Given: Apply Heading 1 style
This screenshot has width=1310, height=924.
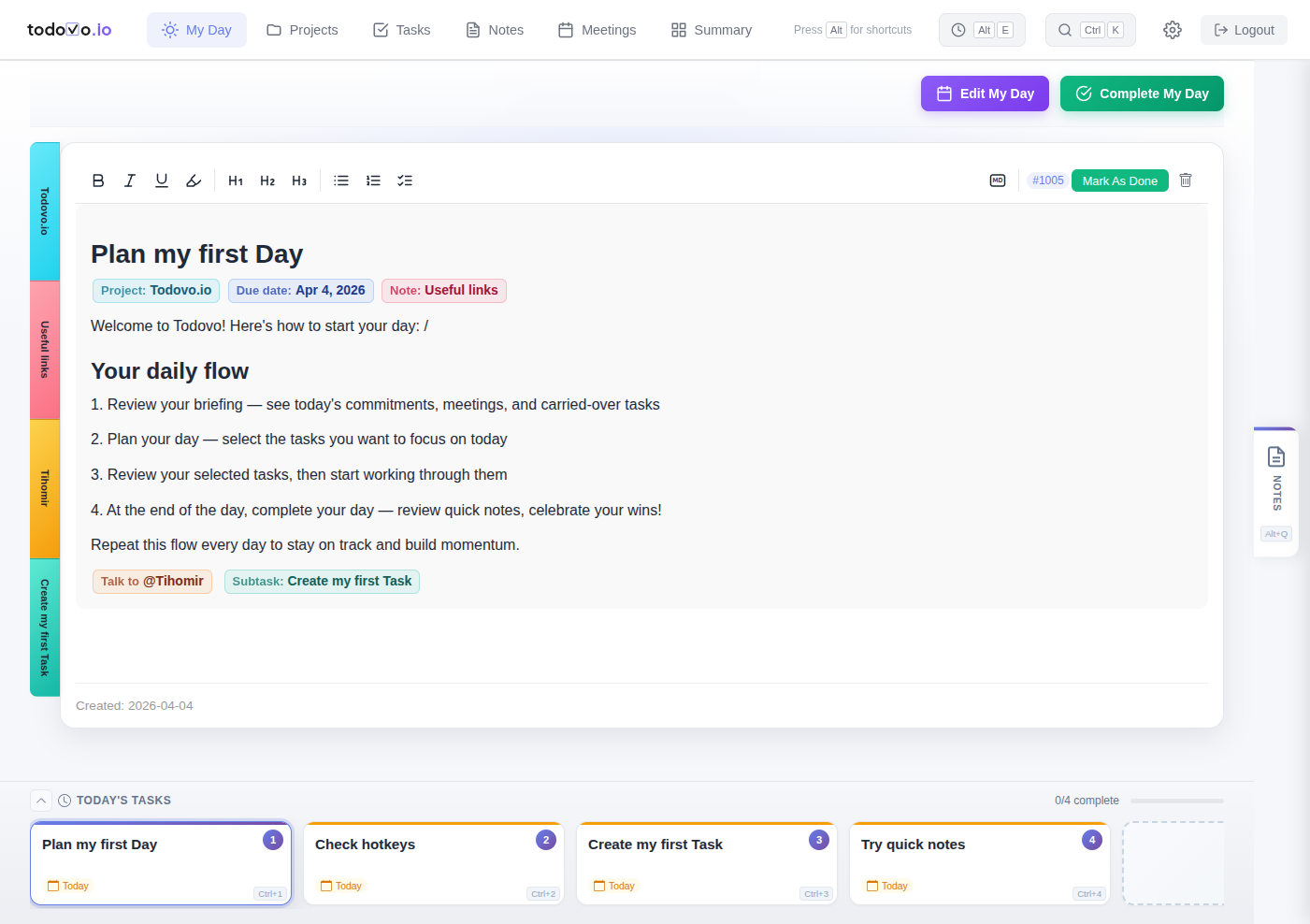Looking at the screenshot, I should pyautogui.click(x=236, y=180).
